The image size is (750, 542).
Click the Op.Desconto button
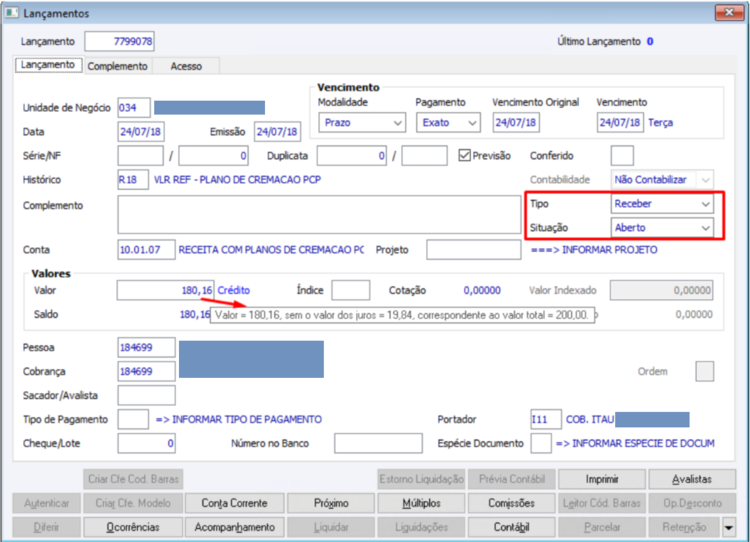pos(692,503)
